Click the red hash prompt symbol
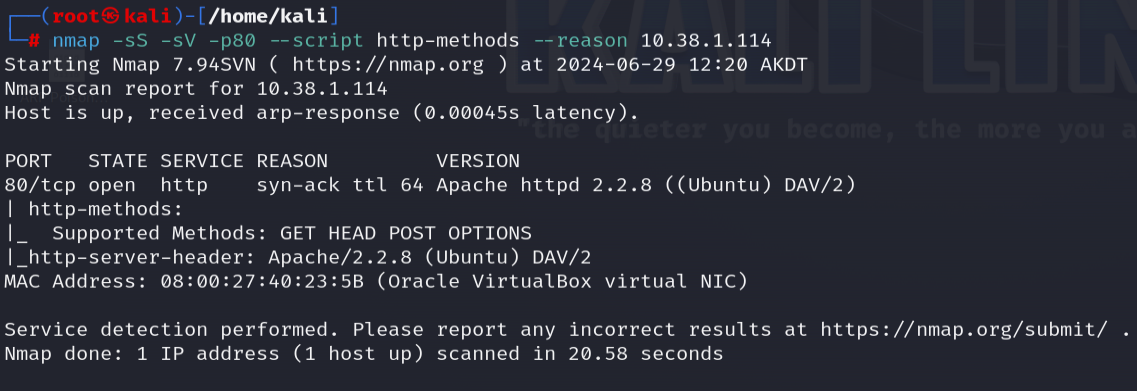 click(35, 41)
